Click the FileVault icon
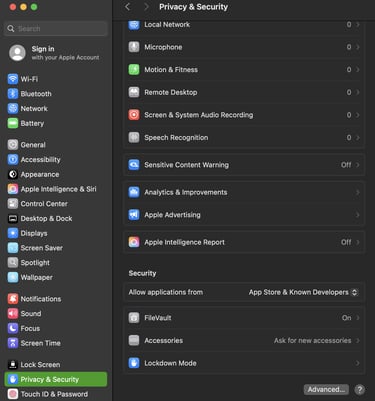This screenshot has width=375, height=401. click(134, 318)
